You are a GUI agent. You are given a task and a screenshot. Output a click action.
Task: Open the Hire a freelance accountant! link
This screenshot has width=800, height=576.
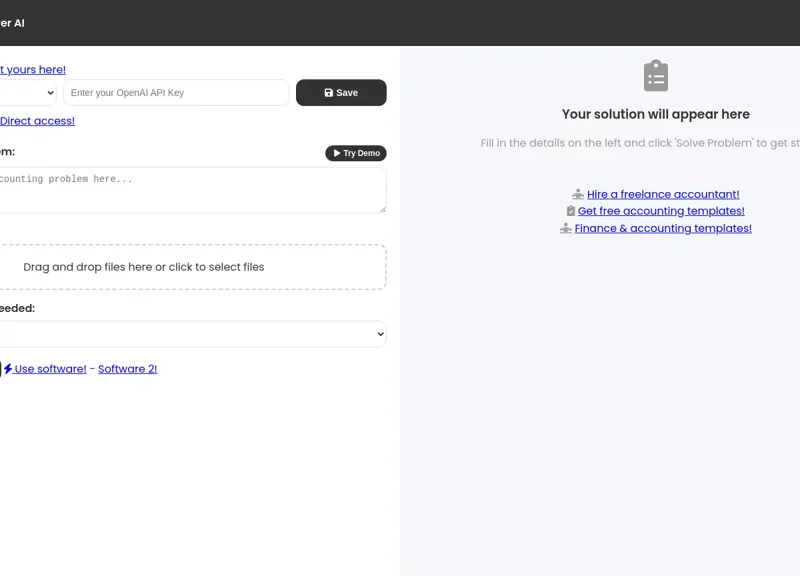pos(663,195)
